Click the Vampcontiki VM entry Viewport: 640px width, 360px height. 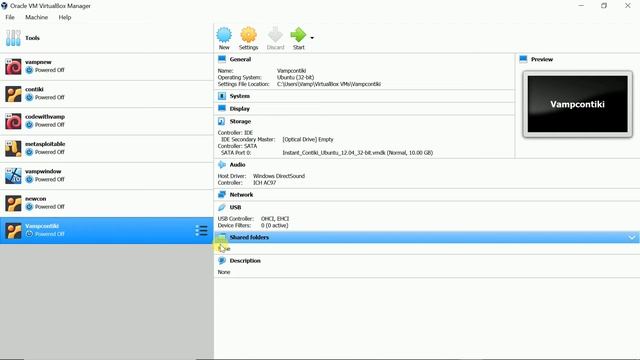(106, 231)
